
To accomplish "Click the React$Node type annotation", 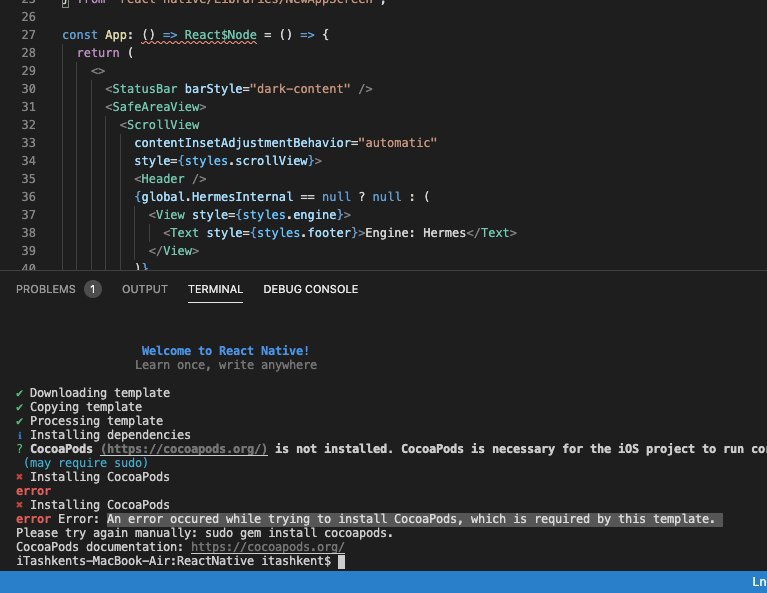I will click(220, 35).
